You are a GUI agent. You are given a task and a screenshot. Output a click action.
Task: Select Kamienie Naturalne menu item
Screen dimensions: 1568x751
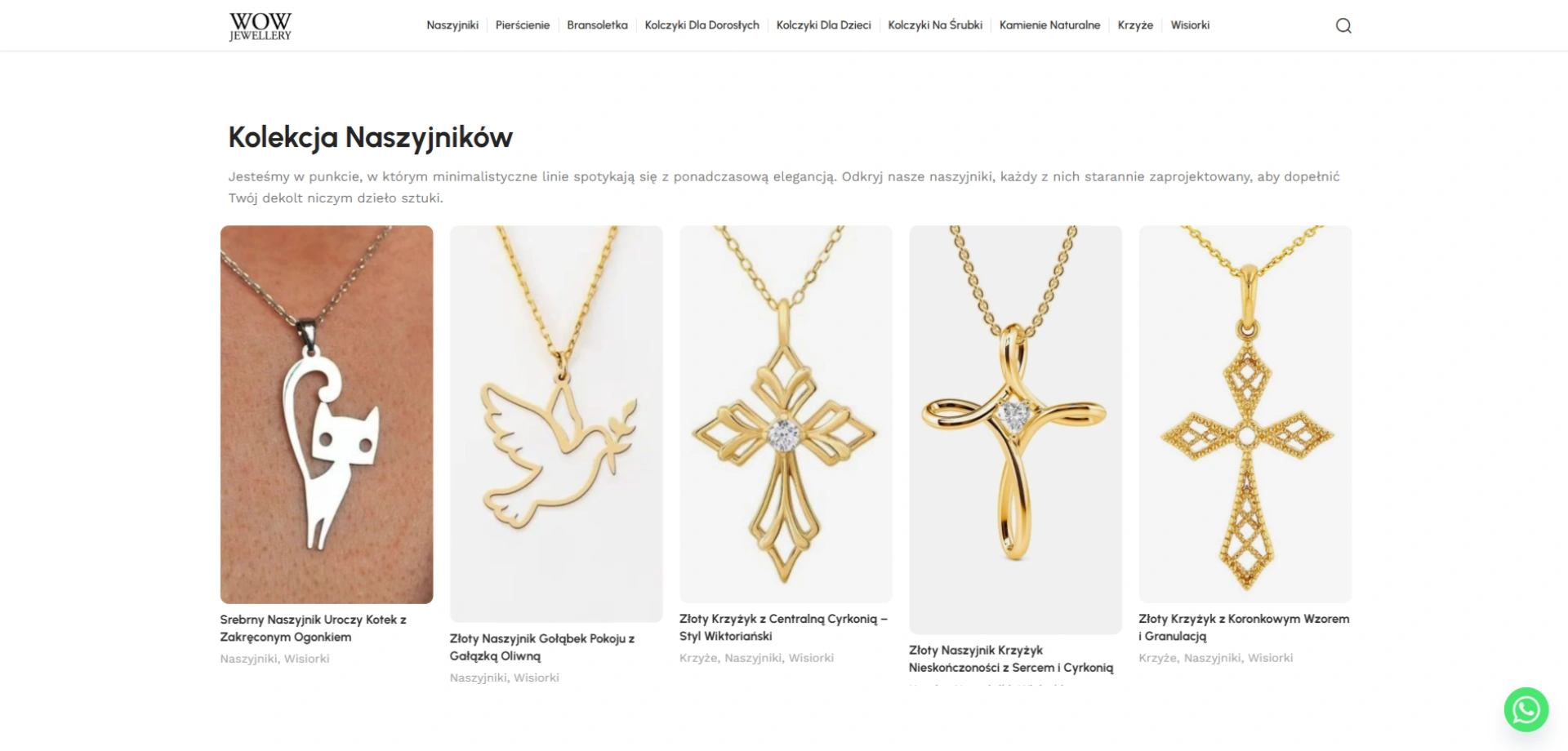click(1050, 25)
